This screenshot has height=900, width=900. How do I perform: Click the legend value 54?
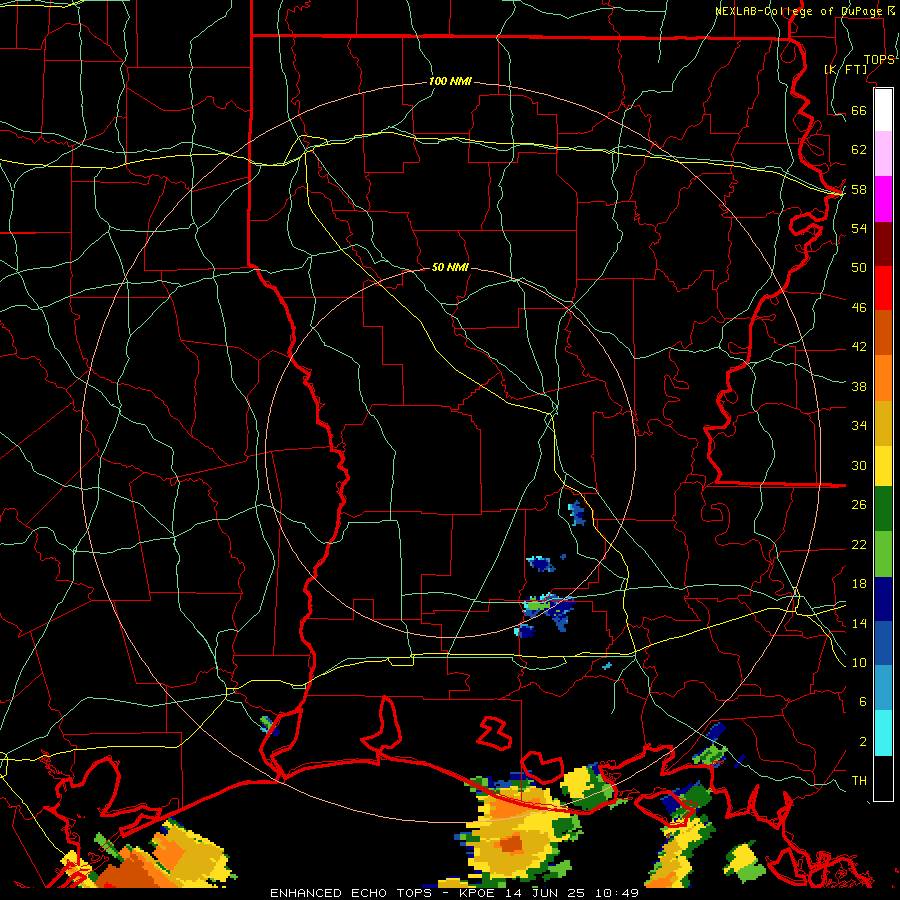(x=859, y=228)
